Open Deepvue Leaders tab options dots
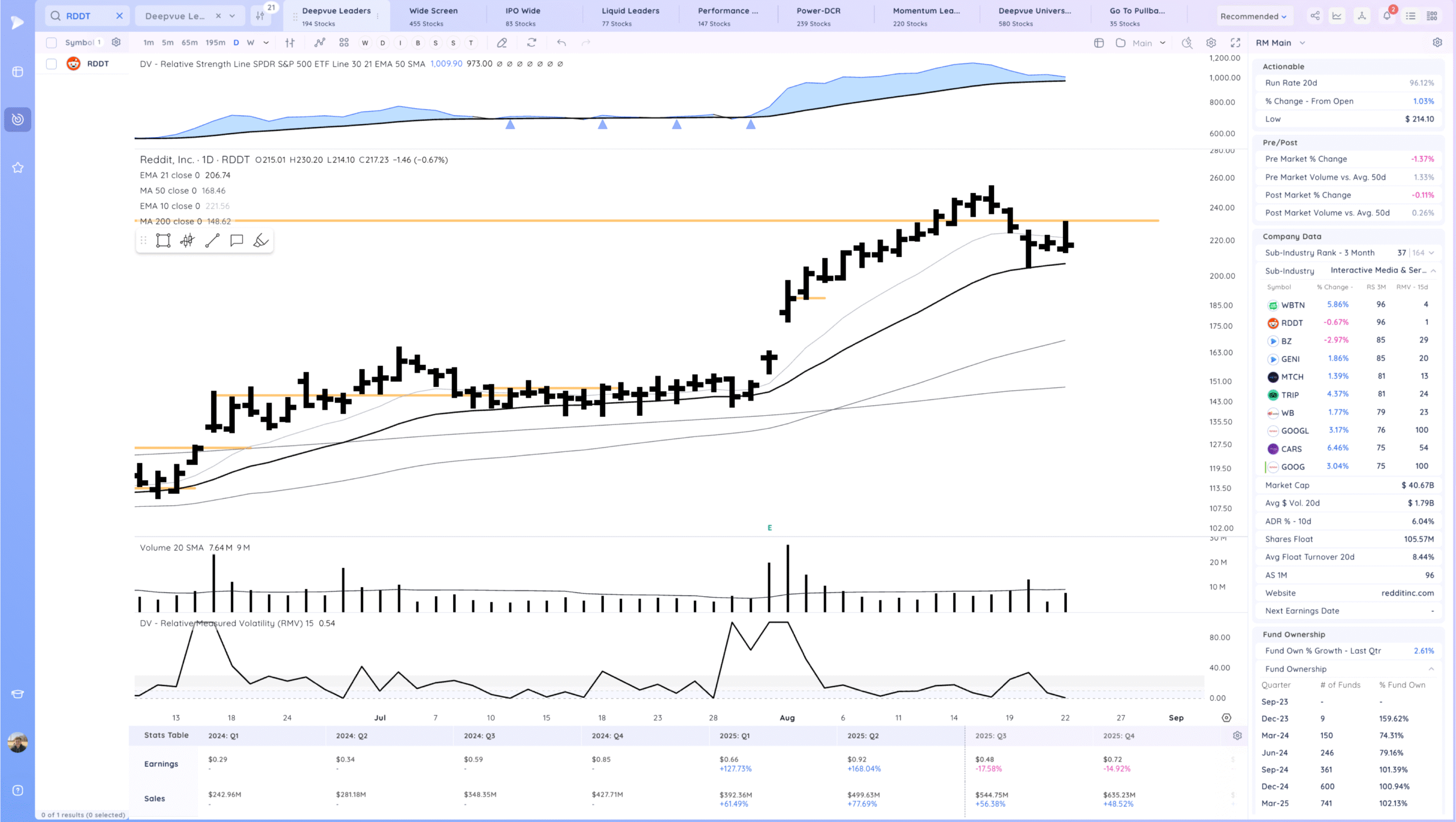 tap(378, 16)
